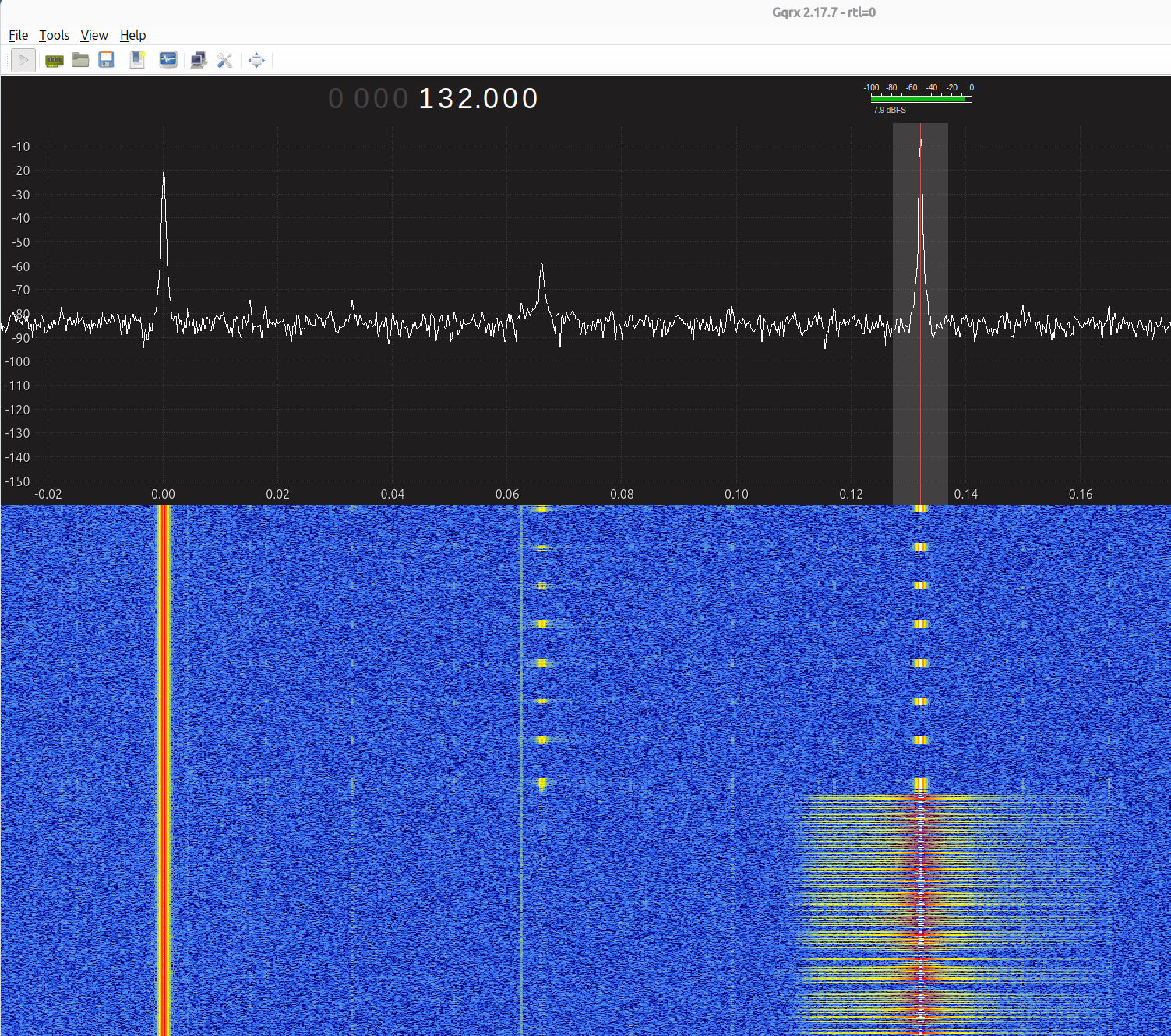Screen dimensions: 1171x1036
Task: Open the File menu
Action: [x=18, y=35]
